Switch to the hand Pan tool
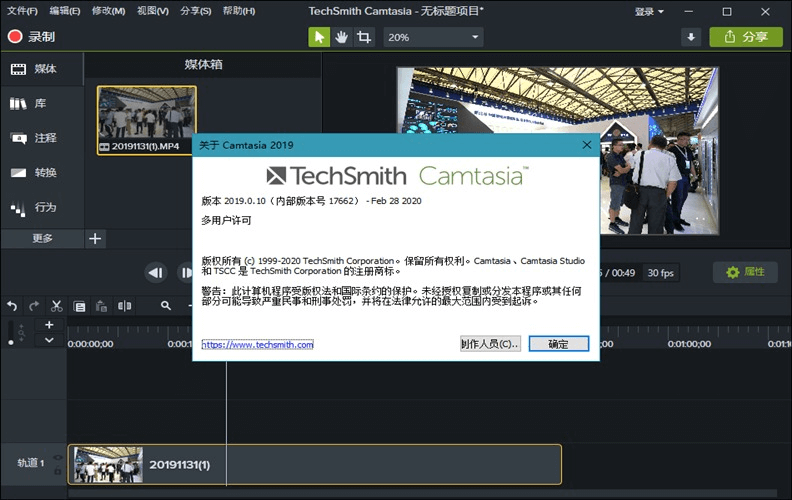 point(341,37)
